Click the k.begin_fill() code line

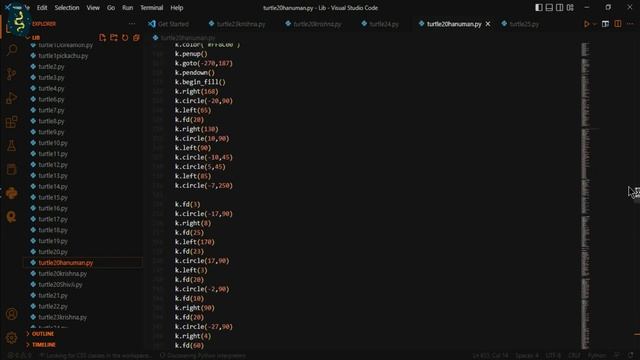(200, 82)
